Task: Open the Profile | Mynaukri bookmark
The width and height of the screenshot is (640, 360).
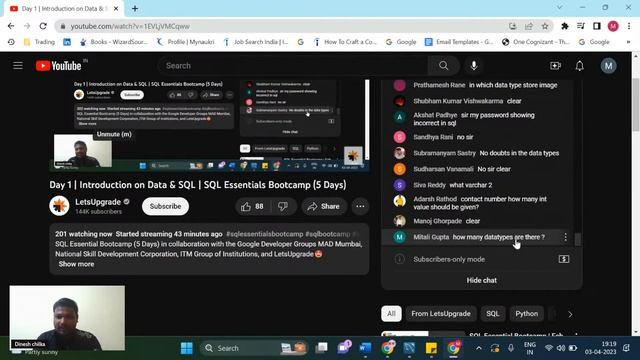Action: pyautogui.click(x=186, y=42)
